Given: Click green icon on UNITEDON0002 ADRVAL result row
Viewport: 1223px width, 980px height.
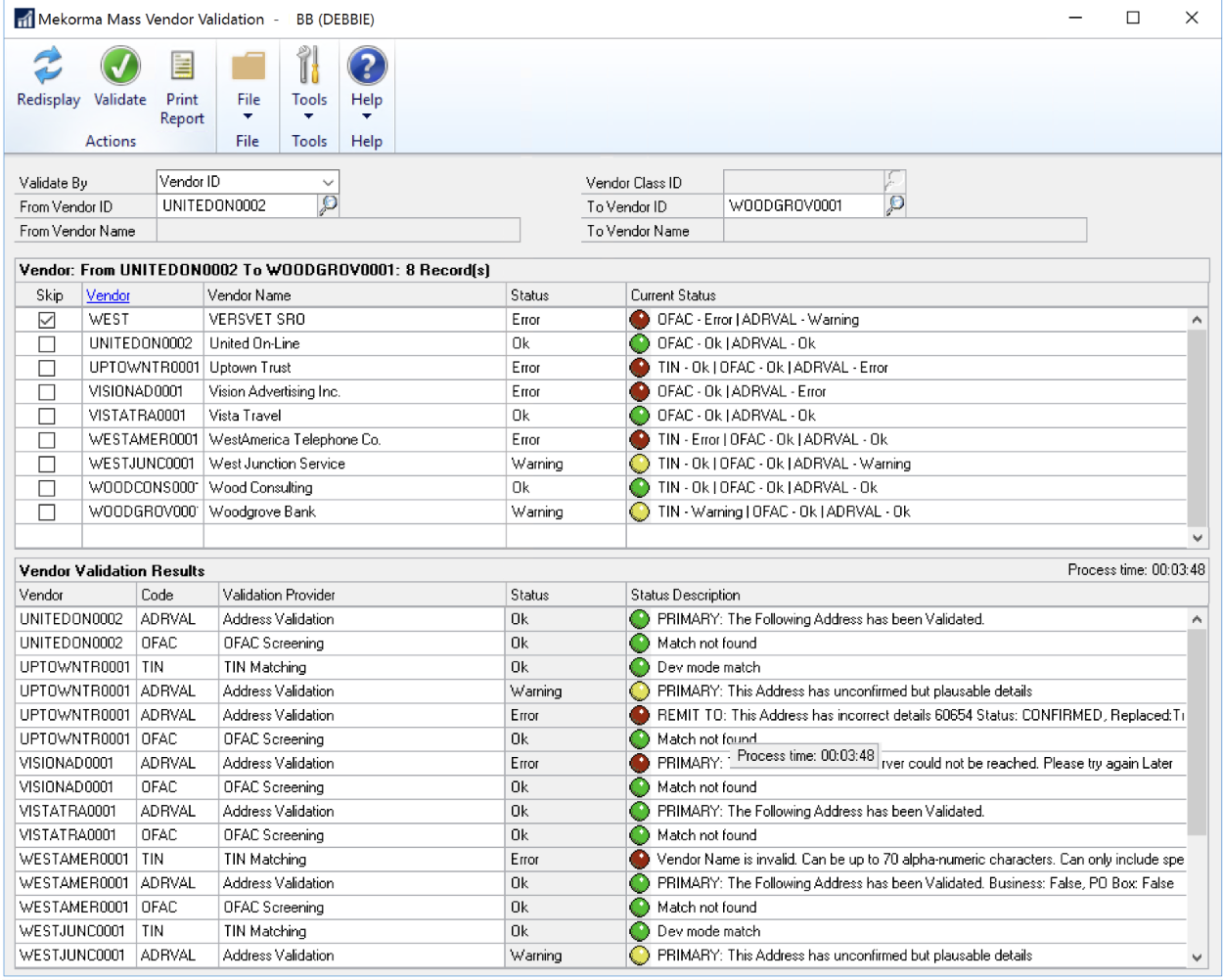Looking at the screenshot, I should (x=640, y=619).
